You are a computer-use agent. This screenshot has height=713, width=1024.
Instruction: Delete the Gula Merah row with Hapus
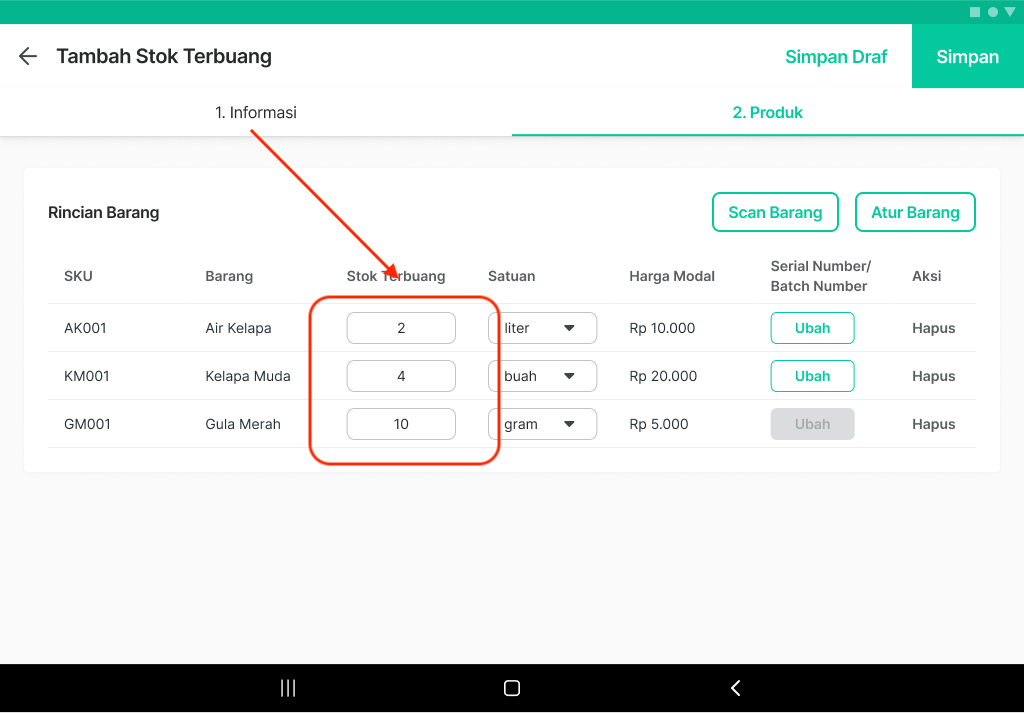[x=933, y=424]
